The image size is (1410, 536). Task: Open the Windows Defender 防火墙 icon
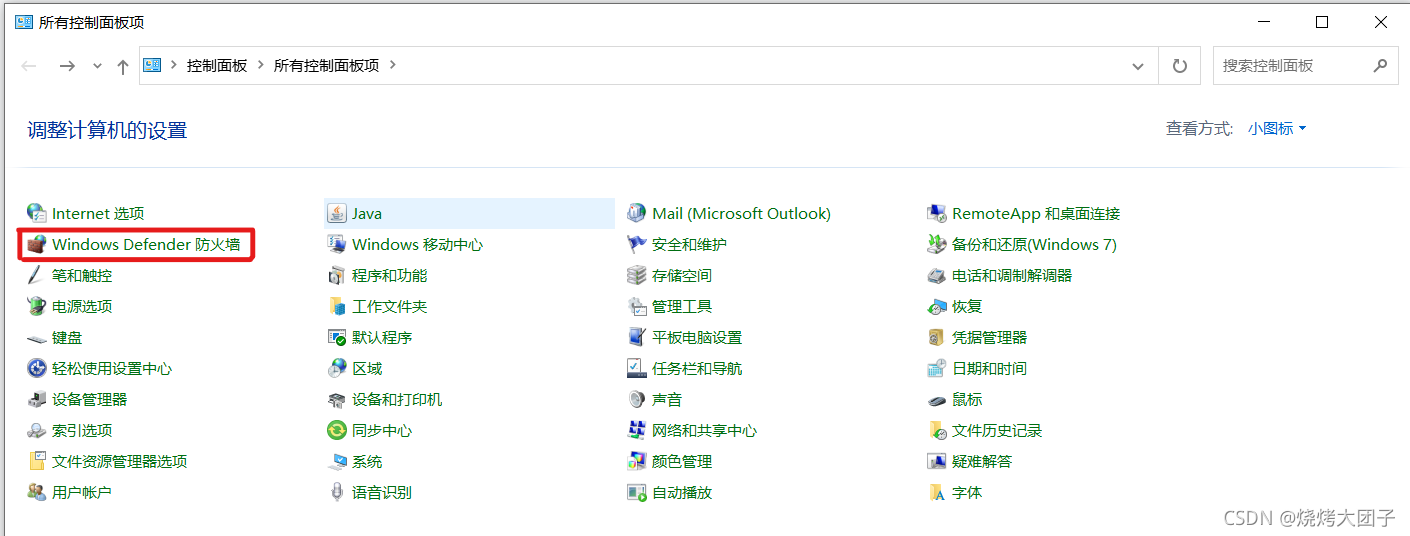point(37,245)
